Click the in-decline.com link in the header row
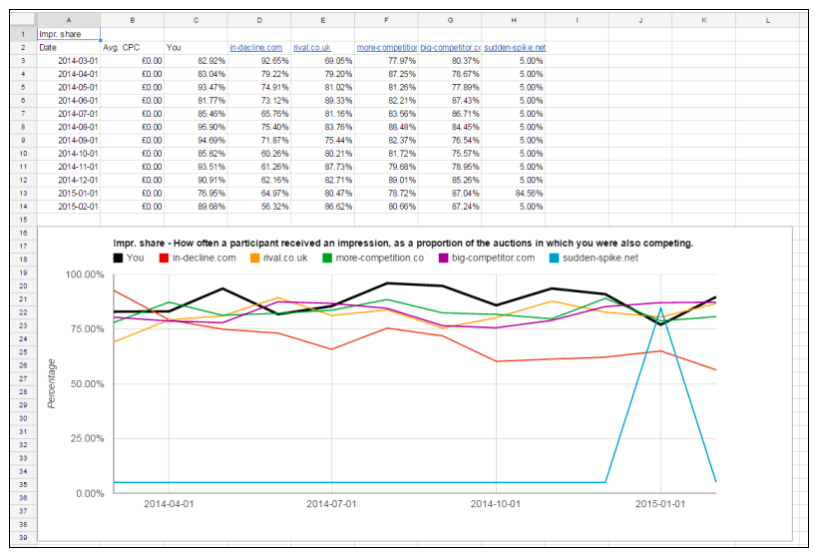 point(259,47)
